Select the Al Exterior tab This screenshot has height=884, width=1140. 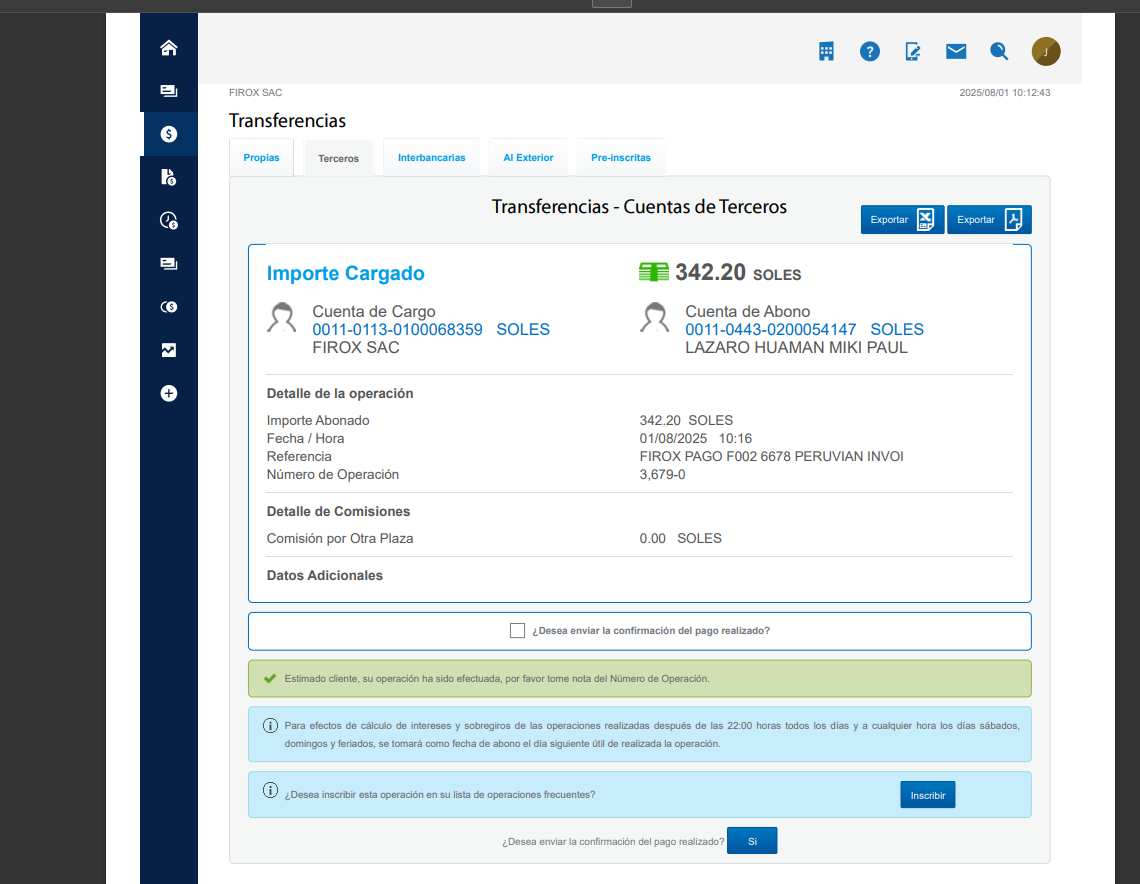(528, 158)
